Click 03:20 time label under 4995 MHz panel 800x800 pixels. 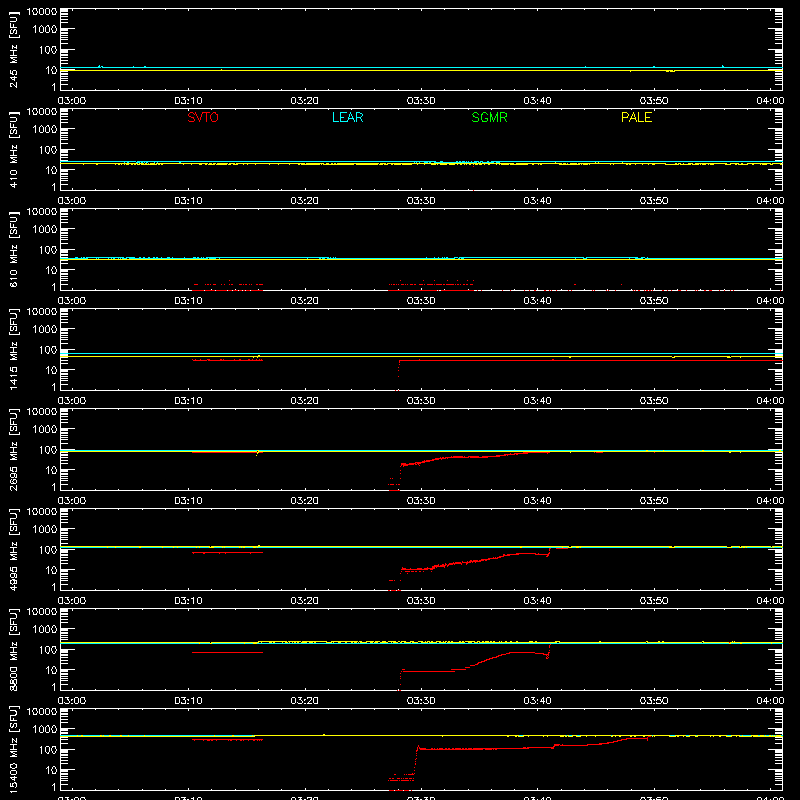pos(305,601)
